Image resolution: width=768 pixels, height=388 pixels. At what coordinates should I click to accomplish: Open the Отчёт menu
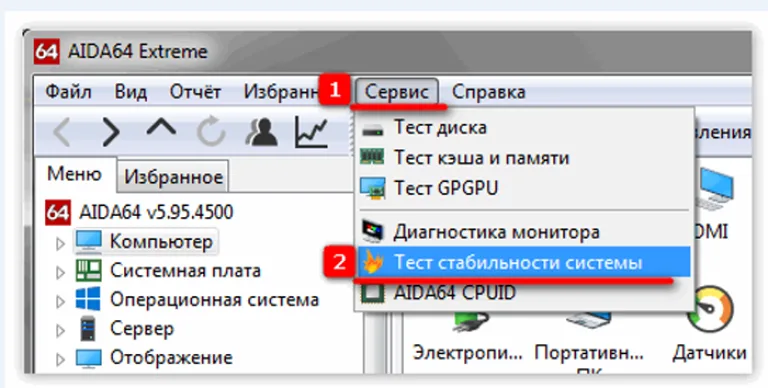195,92
